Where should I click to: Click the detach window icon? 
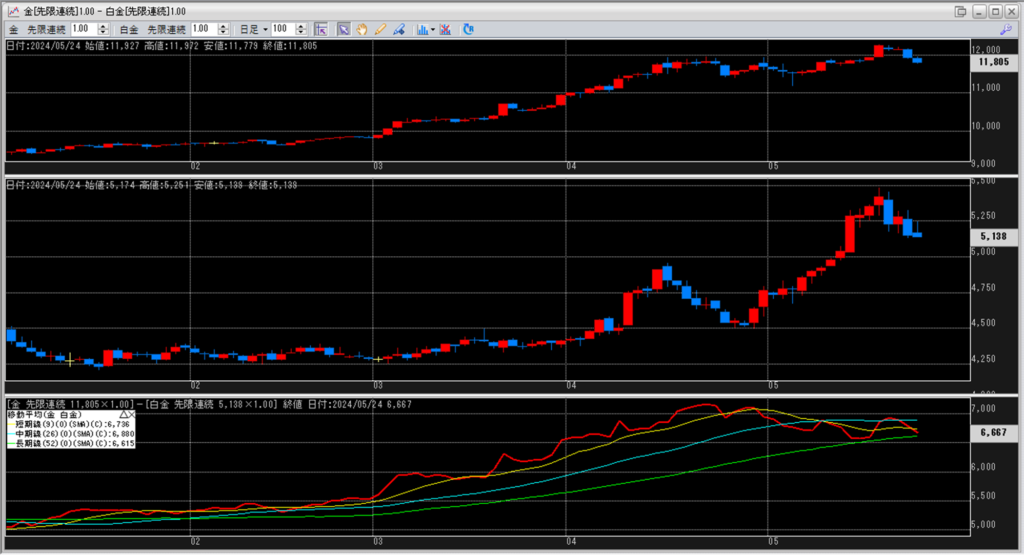click(961, 10)
